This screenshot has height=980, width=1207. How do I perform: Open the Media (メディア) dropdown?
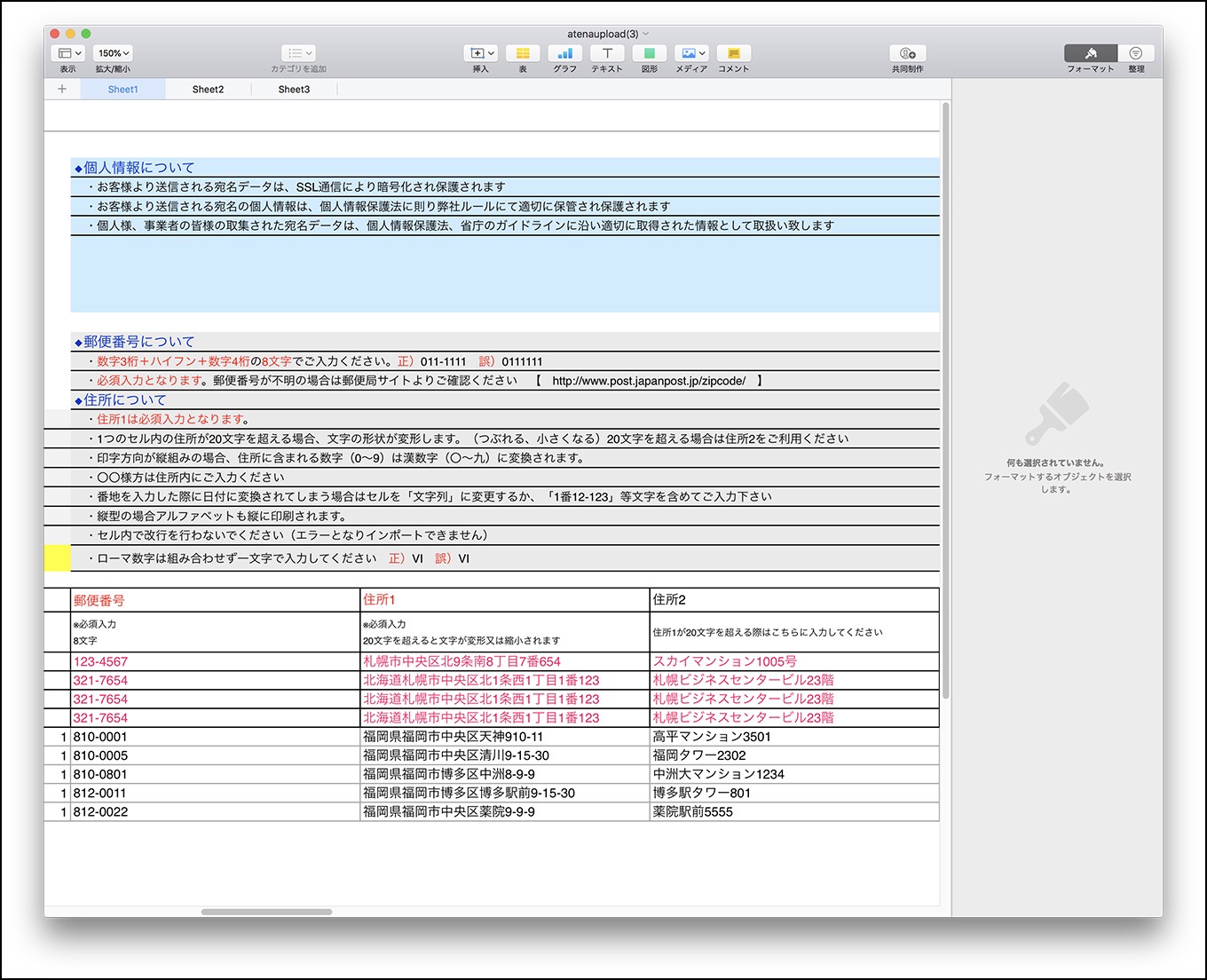[691, 53]
